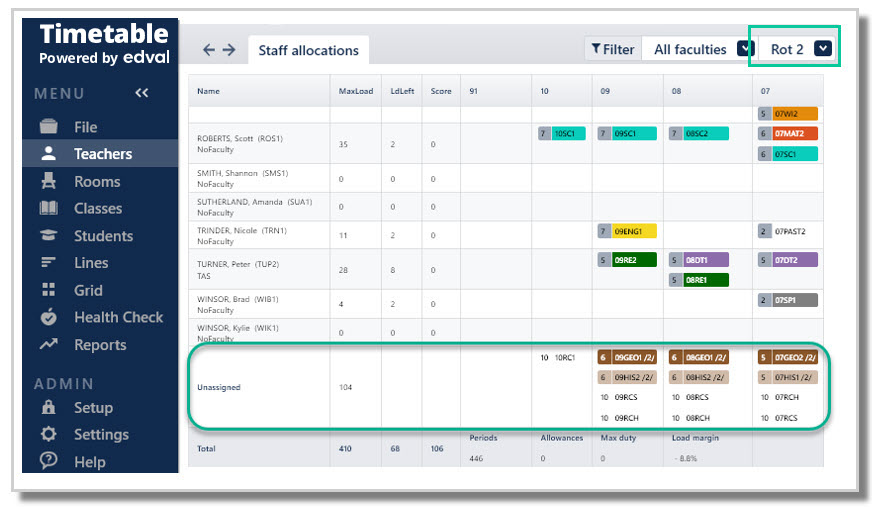The image size is (872, 507).
Task: Collapse the menu with double chevron icon
Action: [142, 93]
